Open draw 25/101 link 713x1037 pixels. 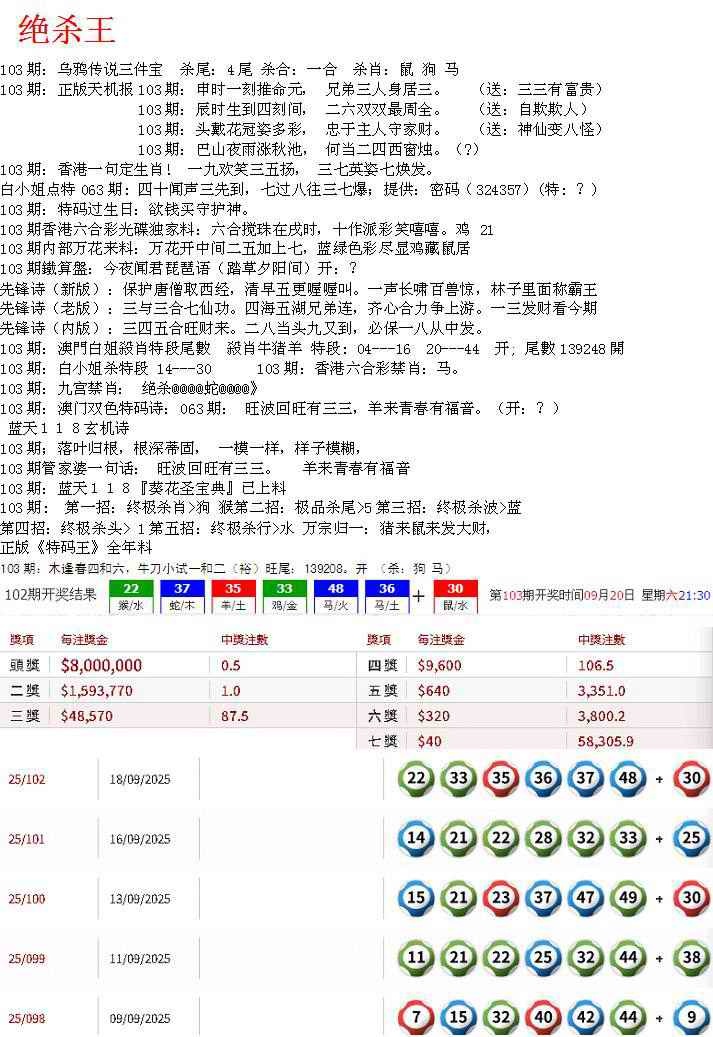point(27,839)
